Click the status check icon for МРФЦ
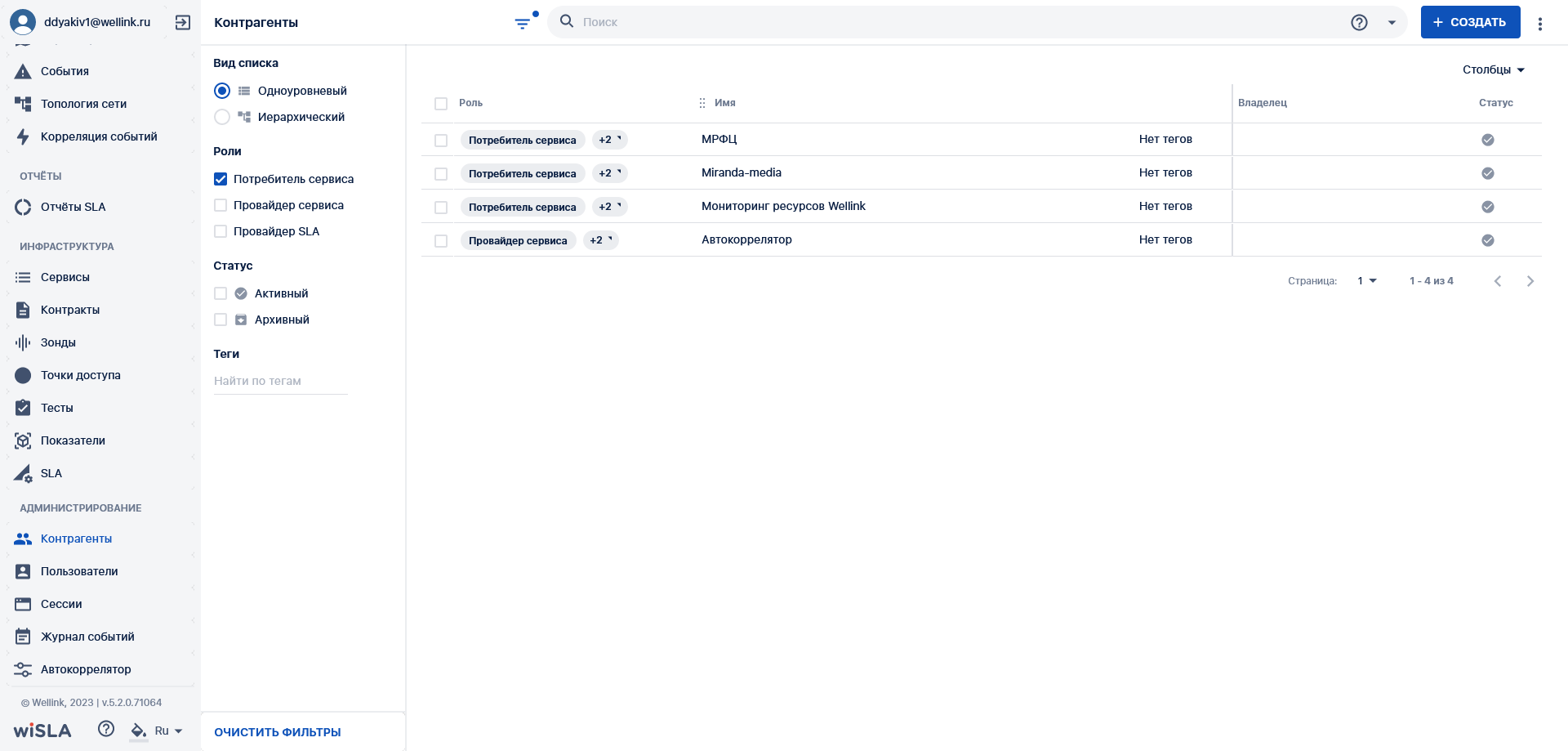The image size is (1568, 751). [x=1488, y=140]
